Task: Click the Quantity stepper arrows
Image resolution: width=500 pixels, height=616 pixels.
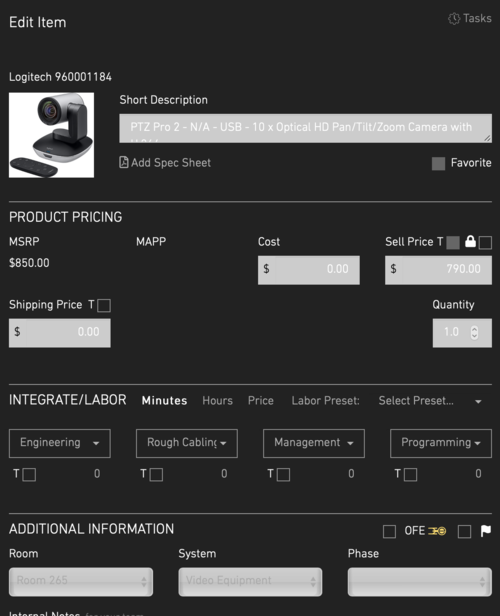Action: click(x=474, y=333)
